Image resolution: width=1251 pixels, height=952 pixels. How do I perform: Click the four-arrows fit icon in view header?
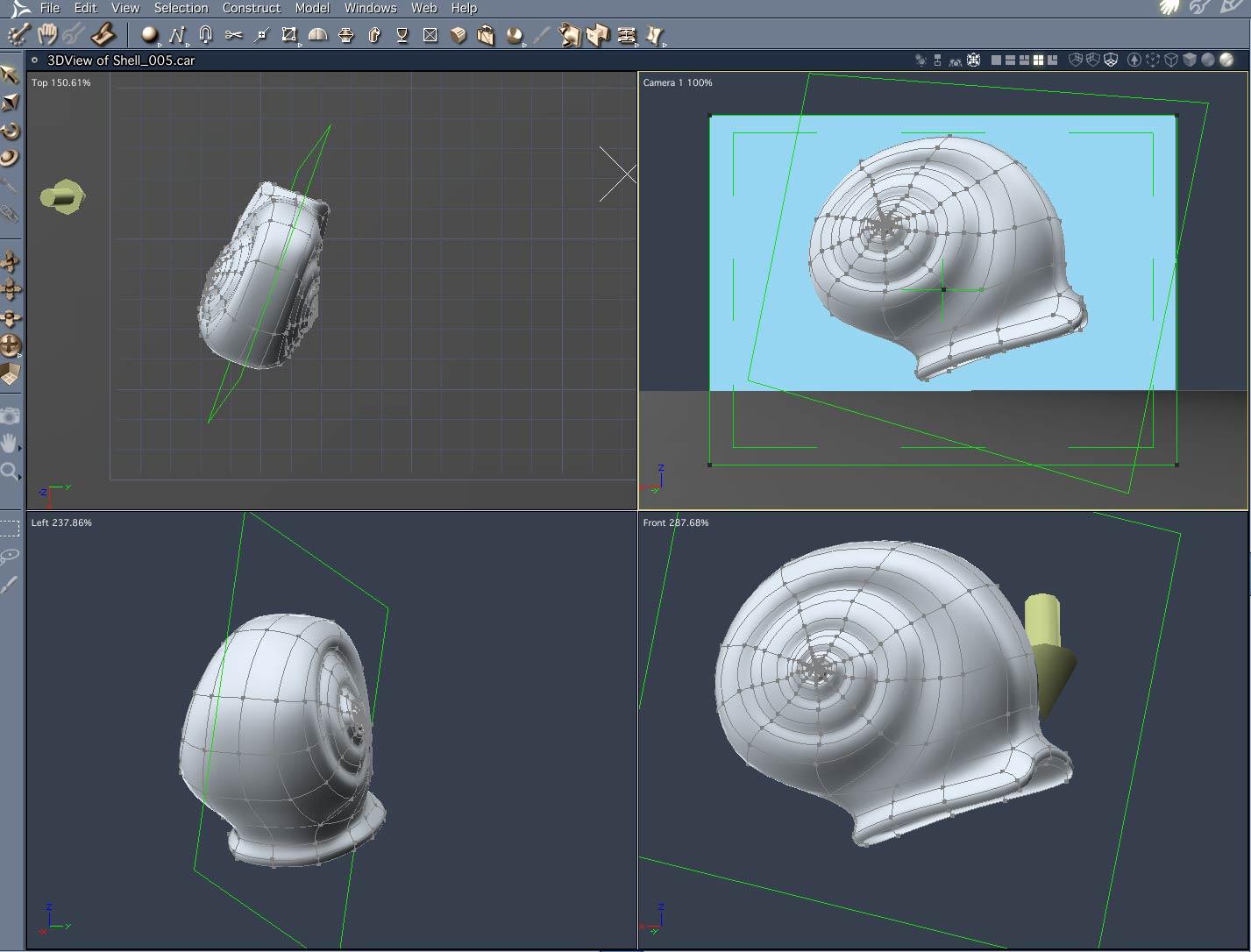[973, 60]
